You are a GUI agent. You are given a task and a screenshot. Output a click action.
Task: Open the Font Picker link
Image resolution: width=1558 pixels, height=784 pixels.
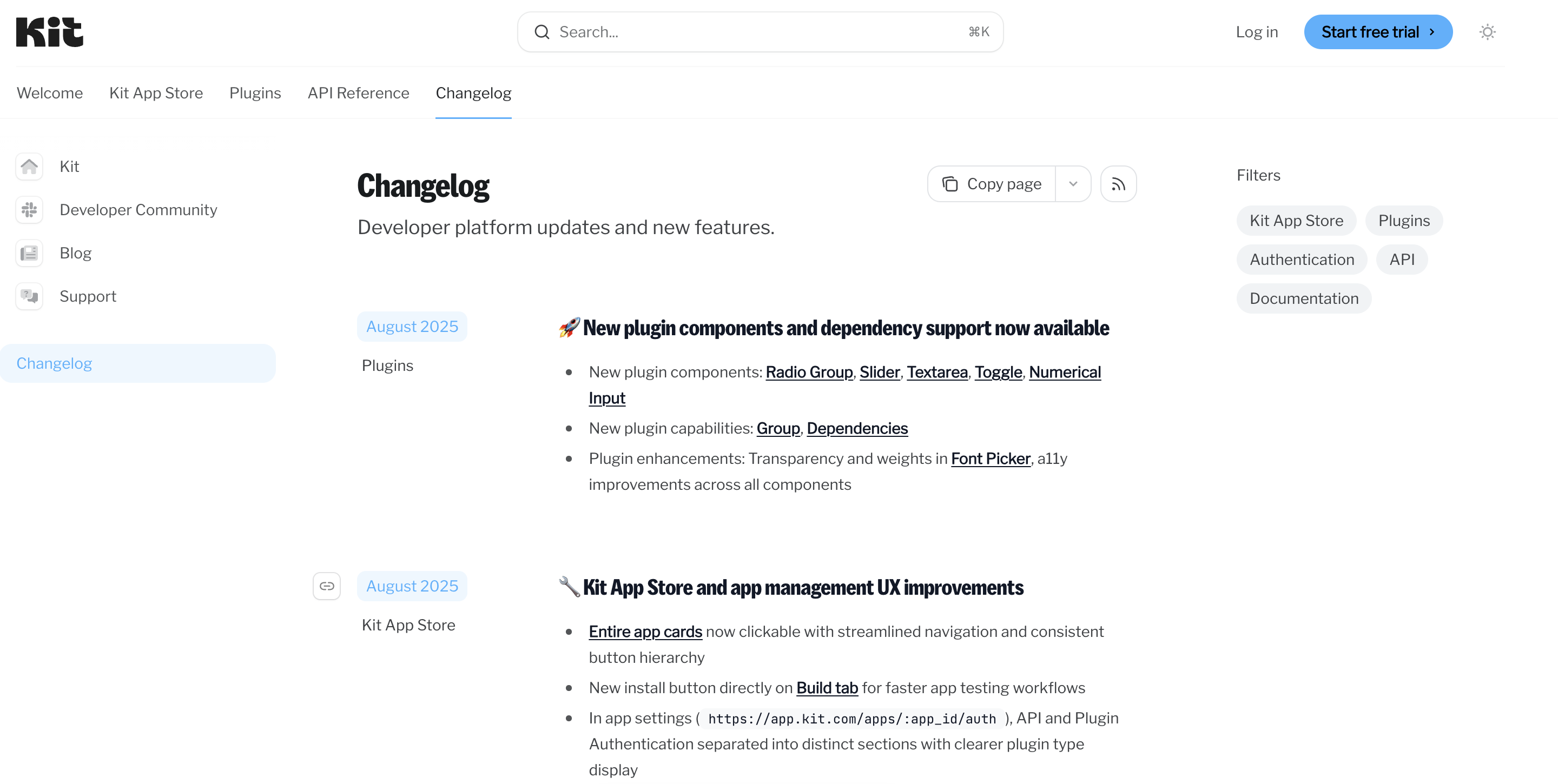[990, 458]
